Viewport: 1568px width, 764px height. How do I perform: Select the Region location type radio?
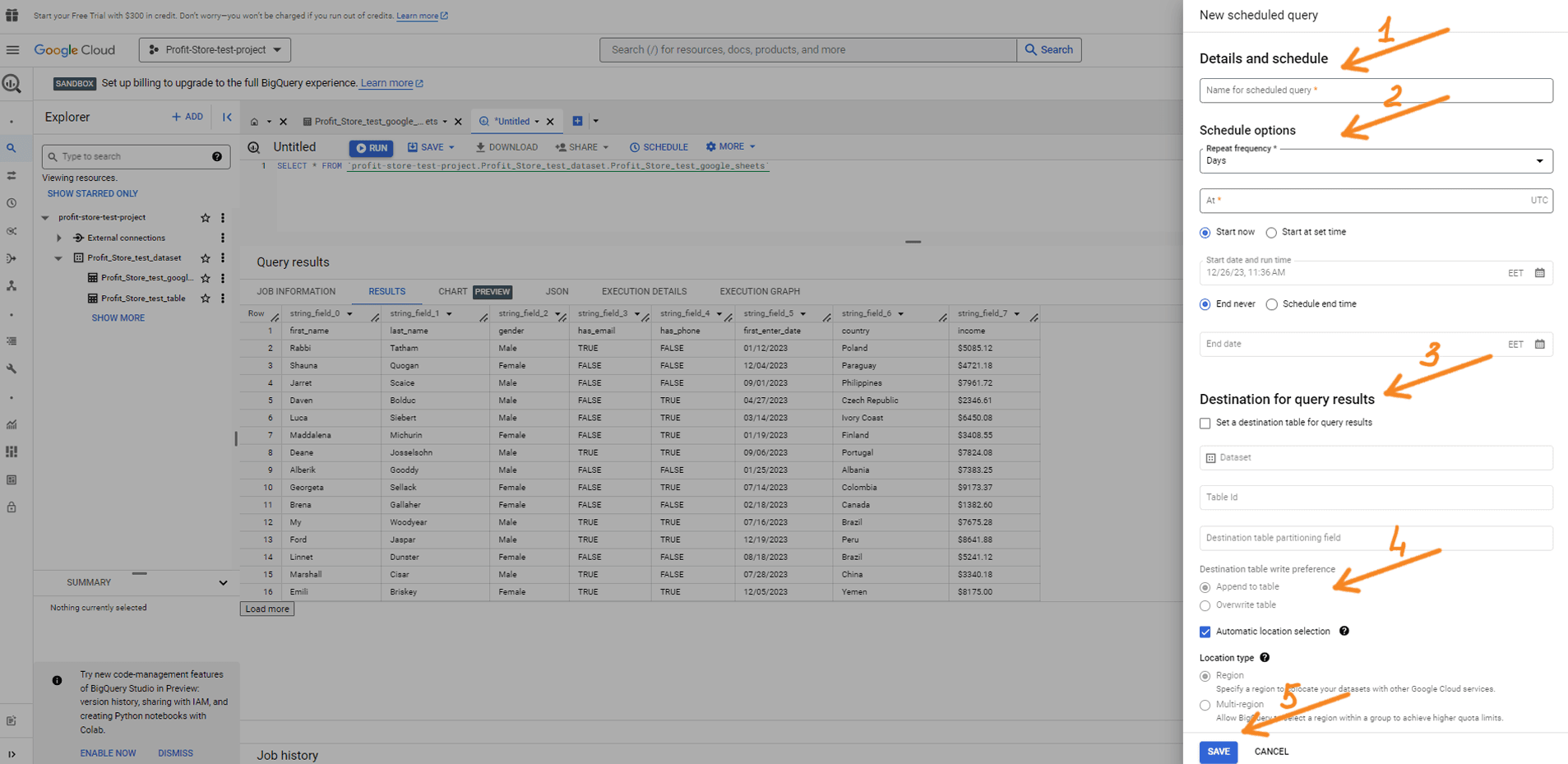(x=1205, y=676)
